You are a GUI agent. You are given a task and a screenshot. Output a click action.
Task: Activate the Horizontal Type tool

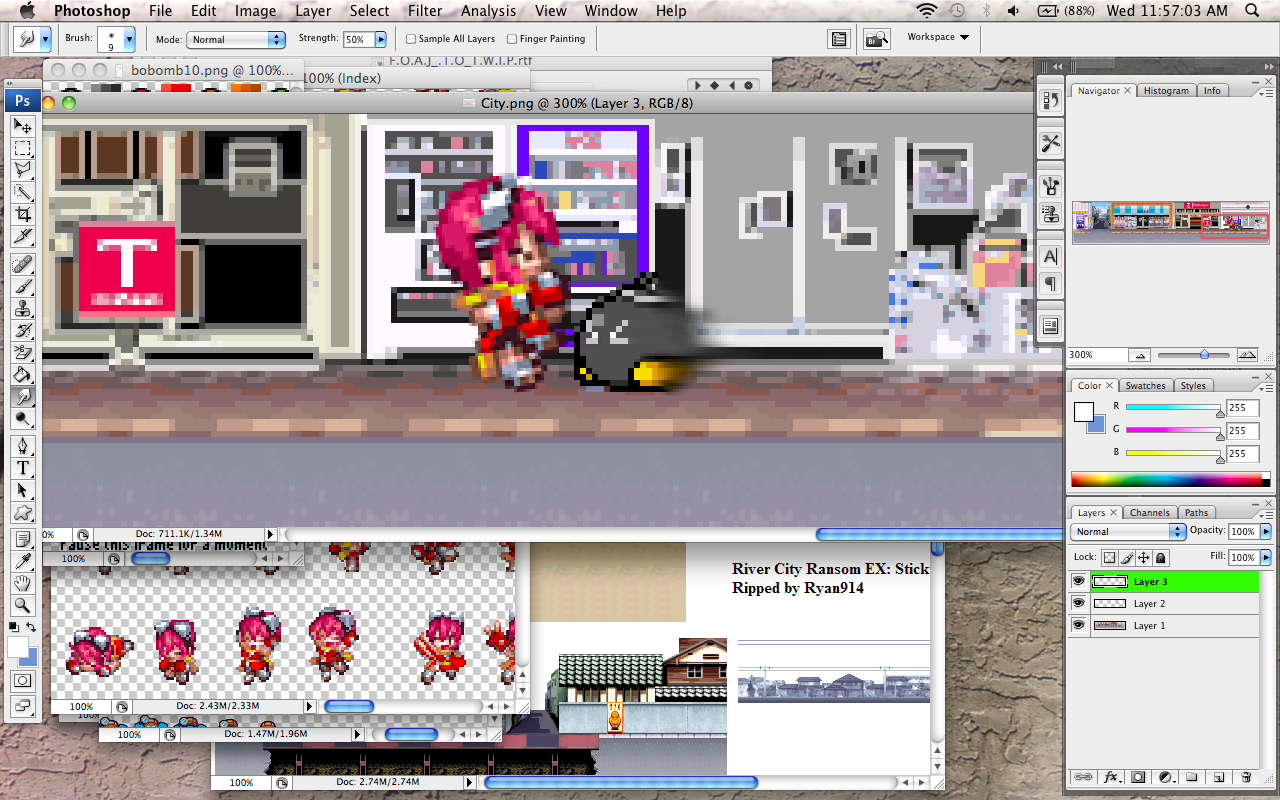click(22, 468)
